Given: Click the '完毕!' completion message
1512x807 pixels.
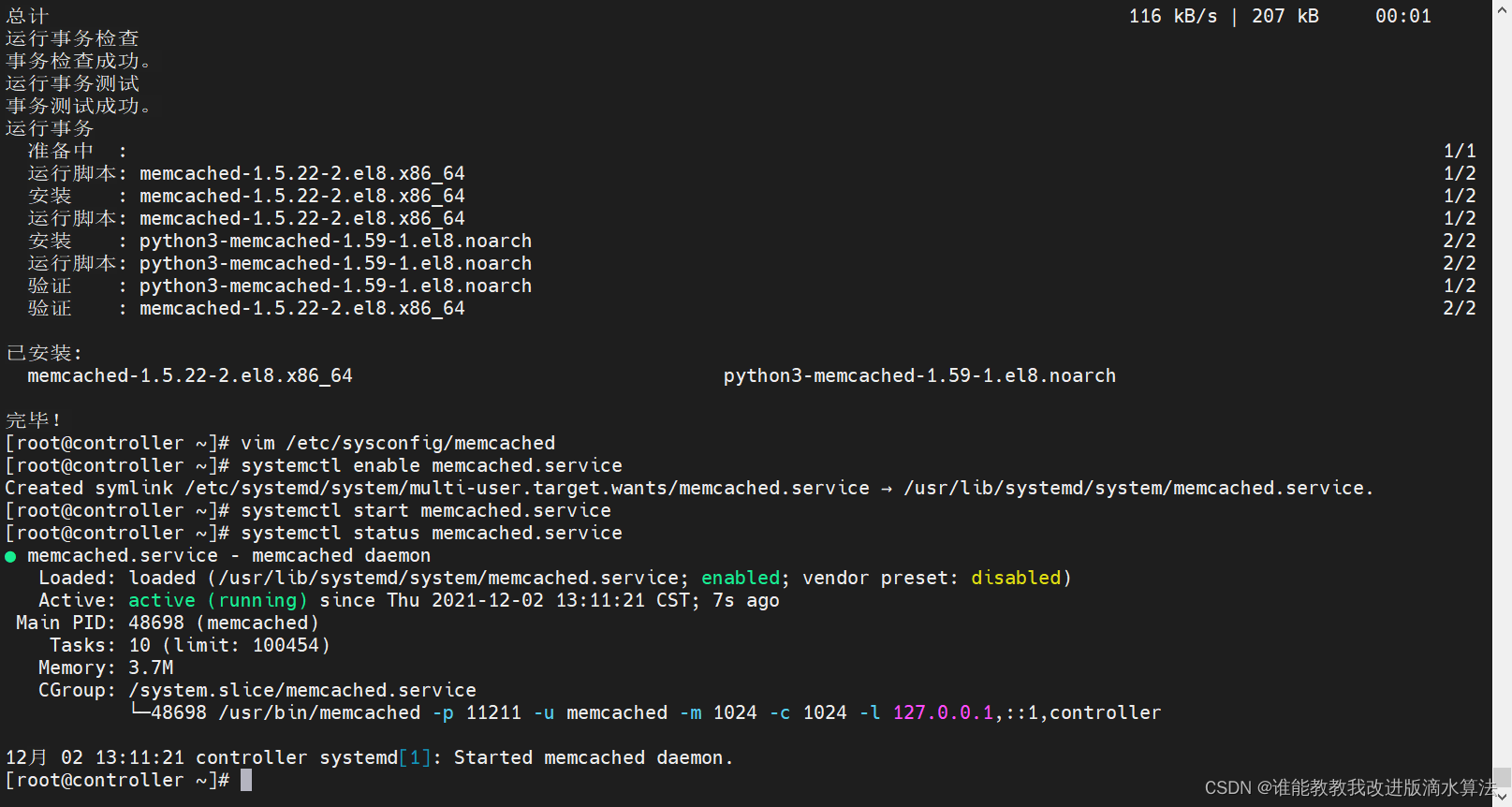Looking at the screenshot, I should (x=34, y=420).
